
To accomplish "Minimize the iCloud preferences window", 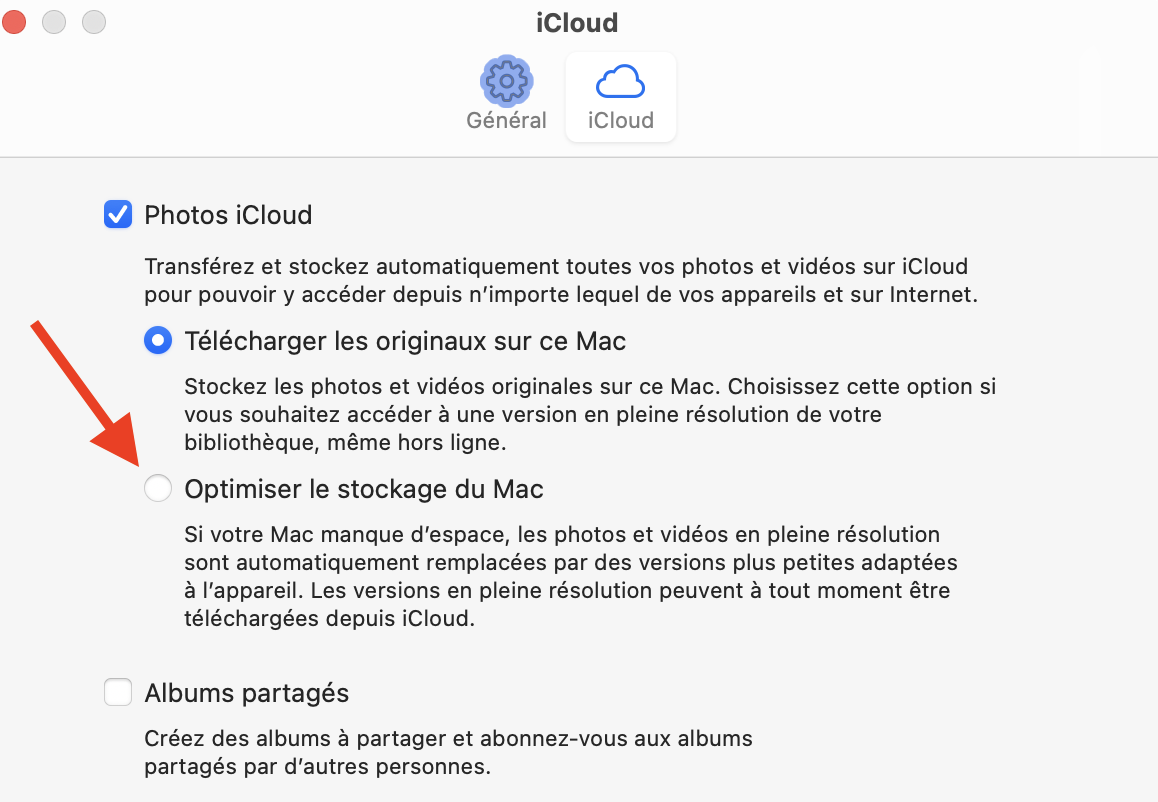I will click(54, 21).
